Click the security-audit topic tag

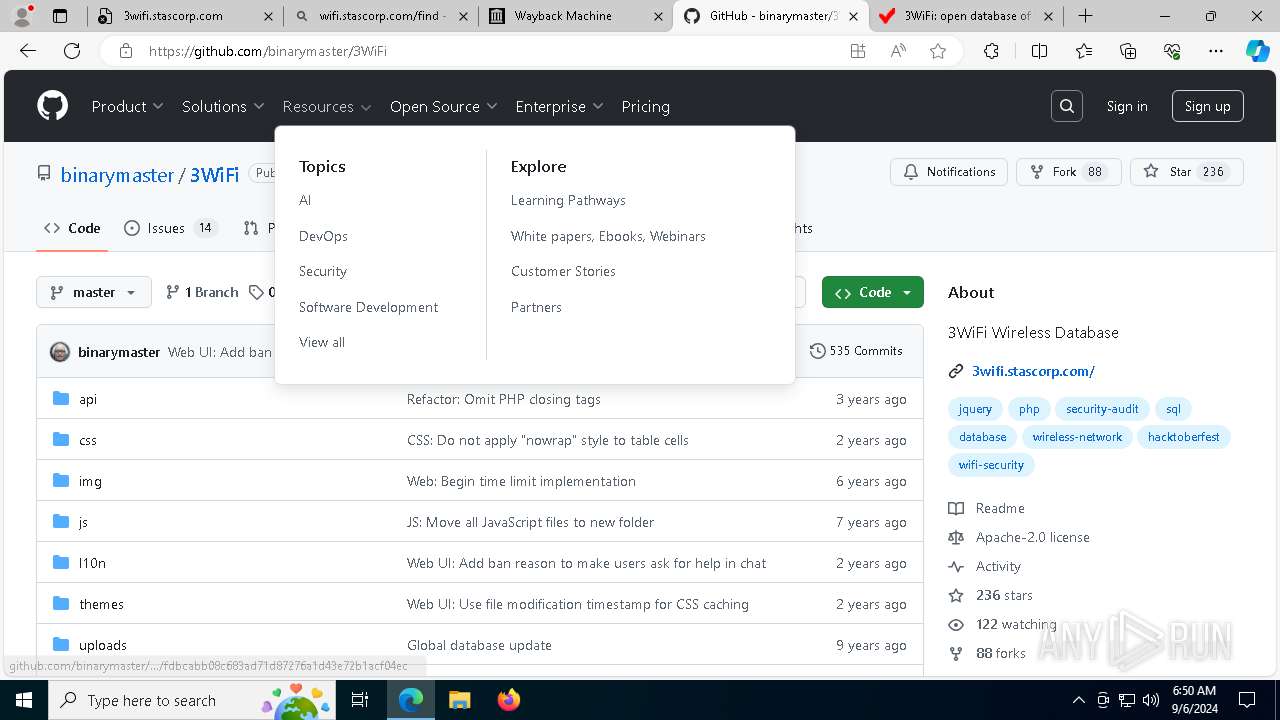tap(1102, 409)
